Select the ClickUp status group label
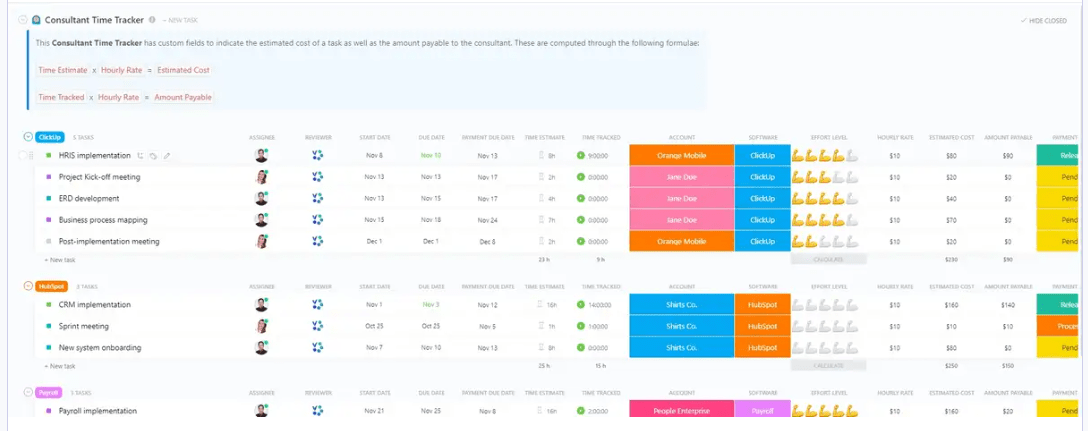Screen dimensions: 1088x431 [x=50, y=137]
